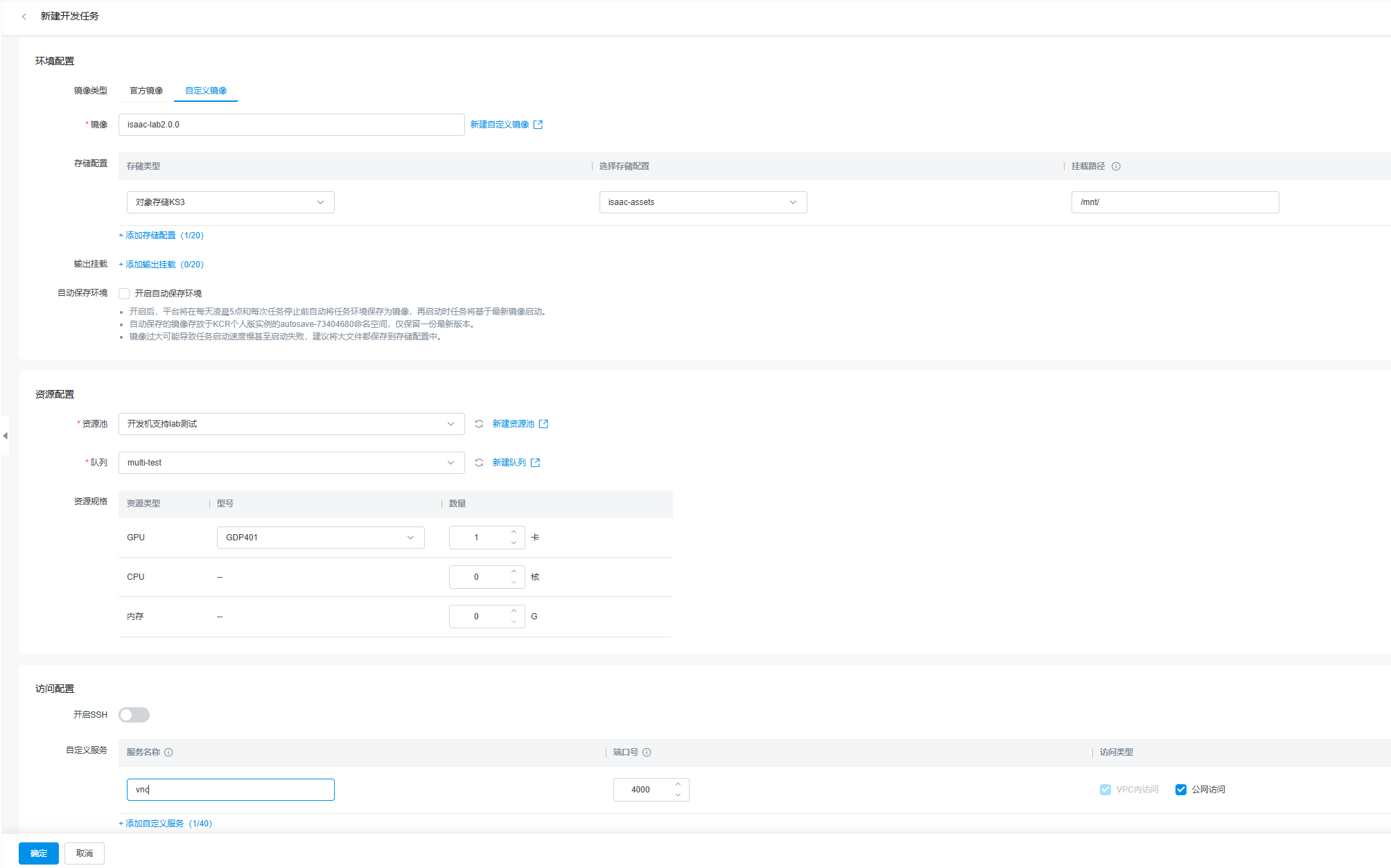Uncheck the 公网访问 checkbox
The height and width of the screenshot is (868, 1391).
1181,790
